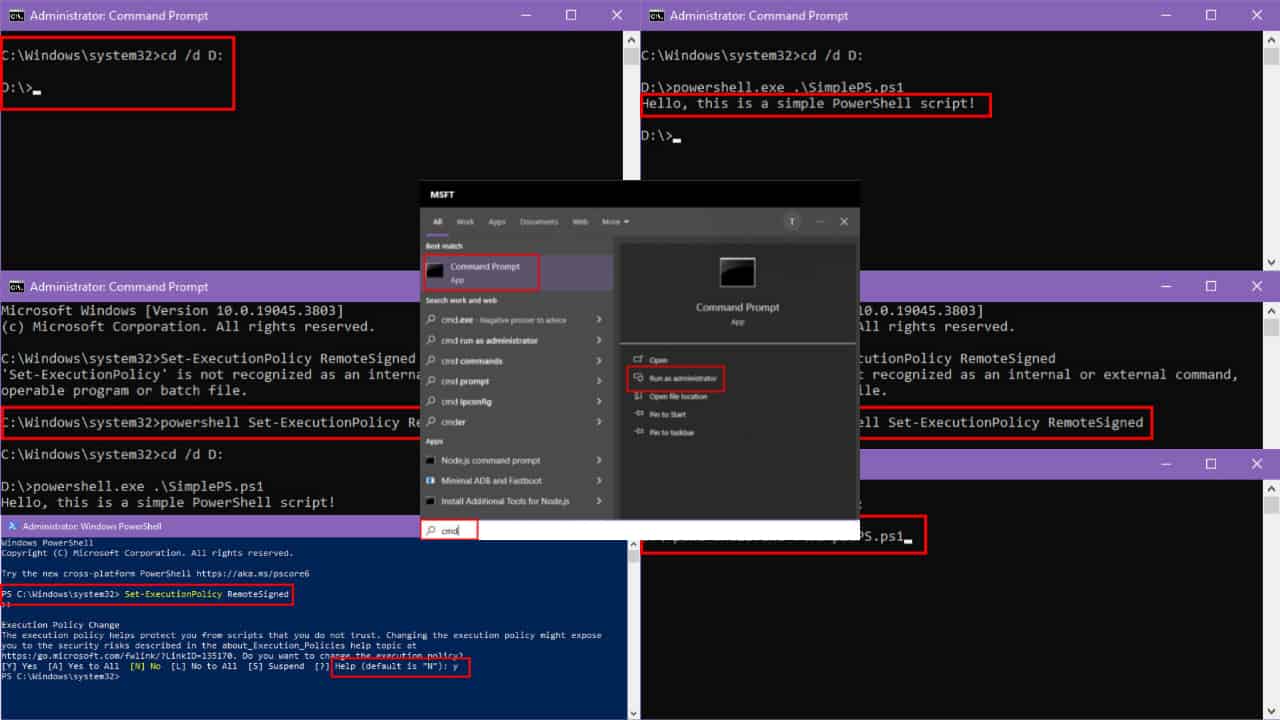Click the Command Prompt best match icon

[434, 271]
